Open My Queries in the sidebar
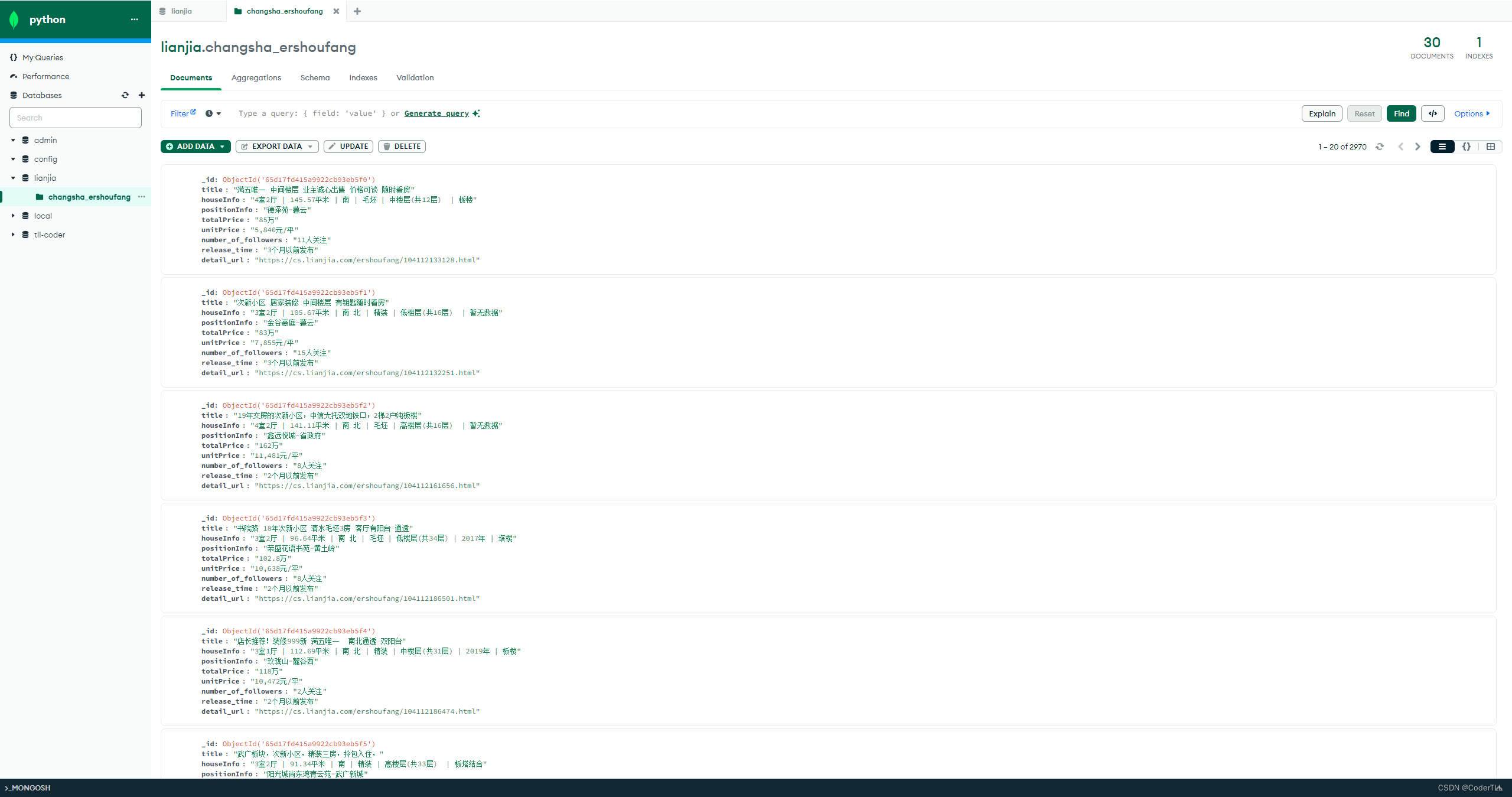The width and height of the screenshot is (1512, 797). click(x=43, y=57)
